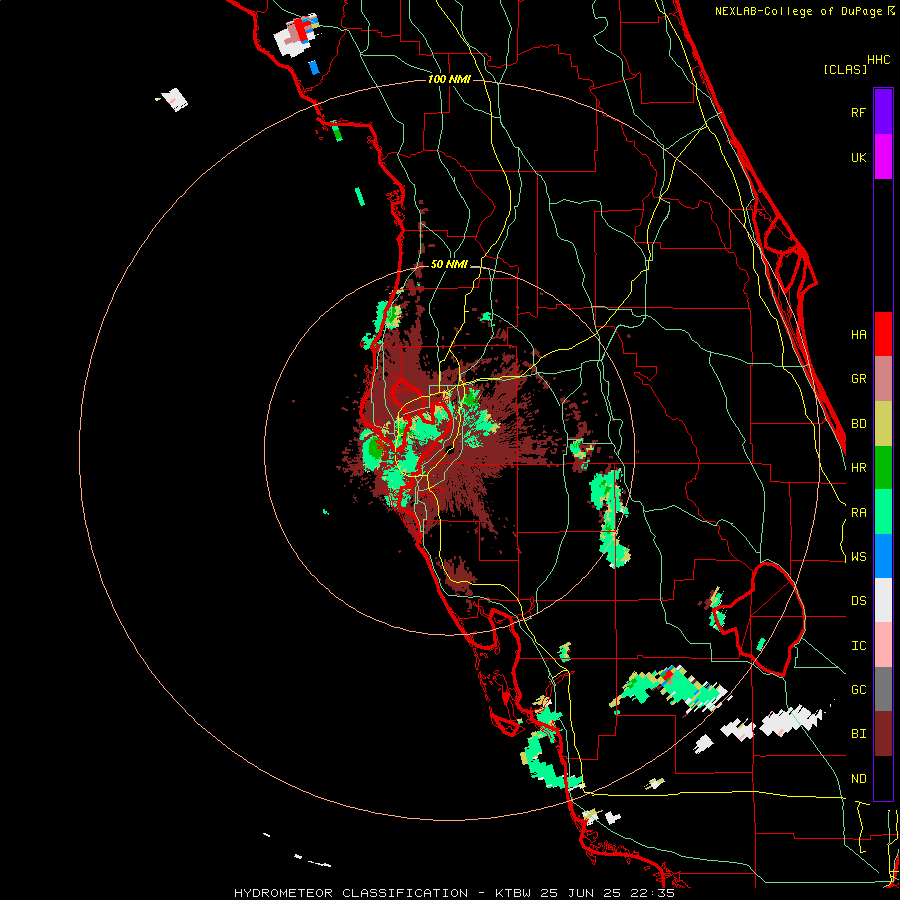Click the IC legend label
The height and width of the screenshot is (900, 900).
pyautogui.click(x=858, y=646)
